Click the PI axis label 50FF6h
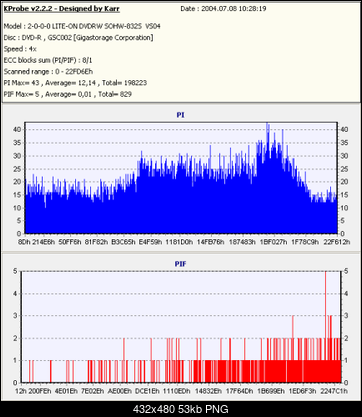The image size is (362, 417). (x=70, y=242)
